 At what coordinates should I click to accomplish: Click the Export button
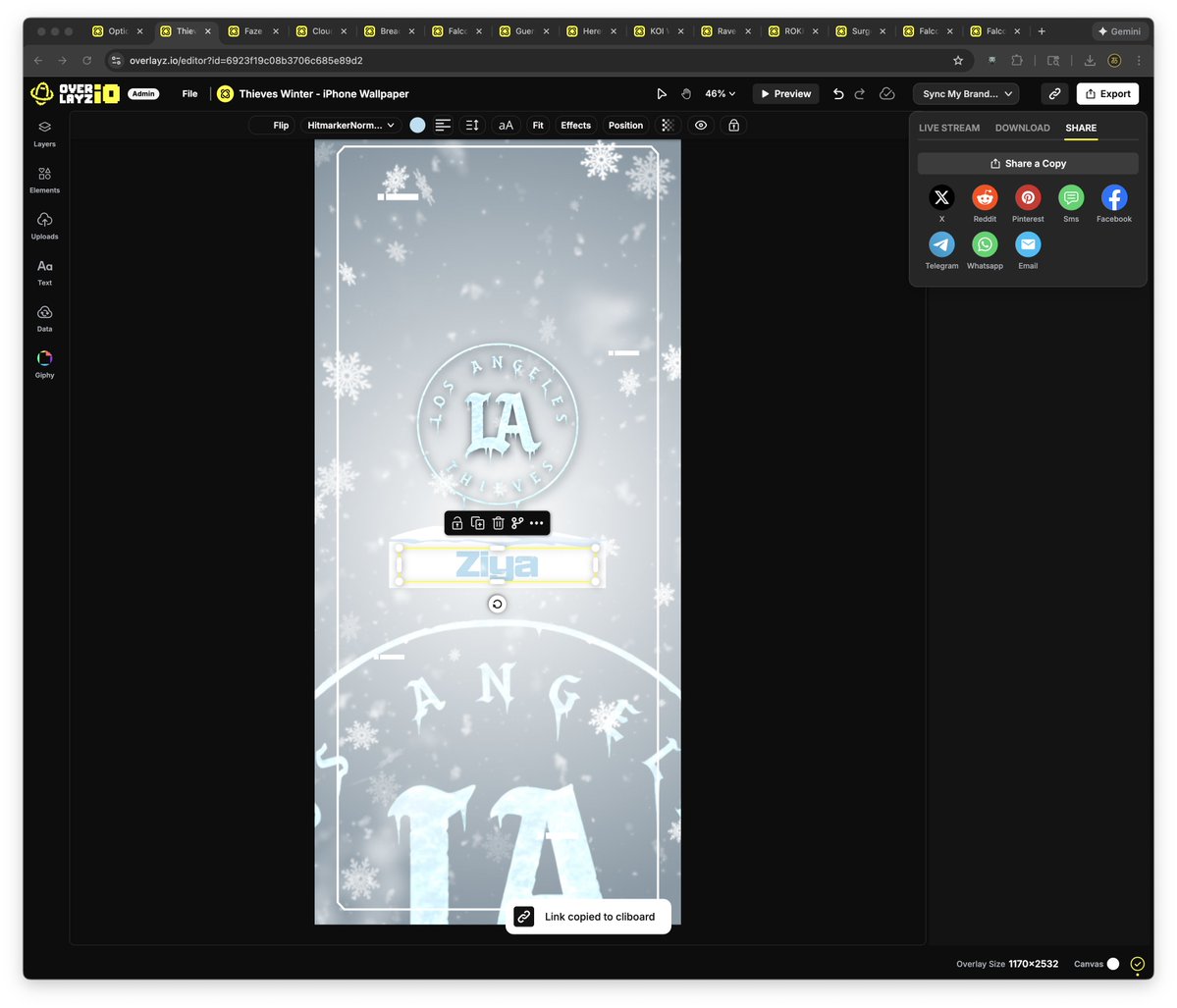point(1108,94)
